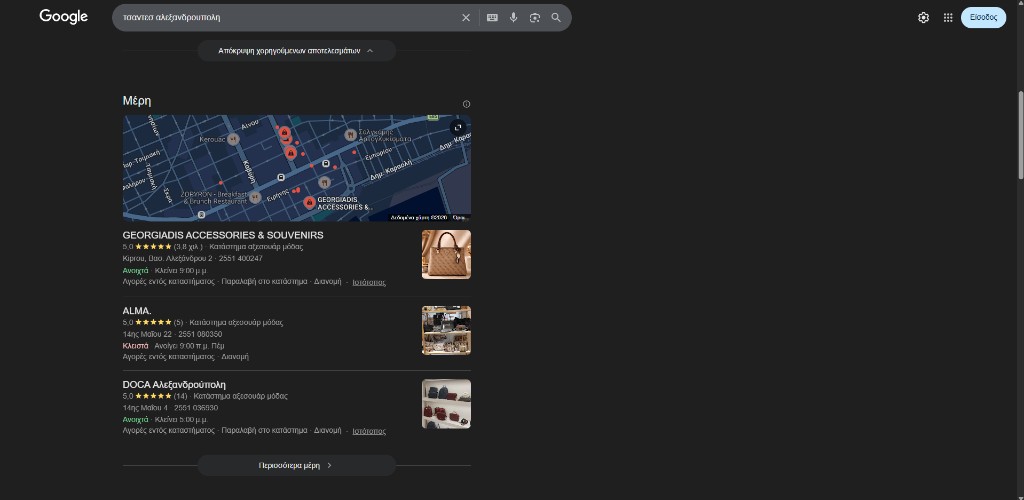Submit search with magnifying glass icon
The height and width of the screenshot is (500, 1024).
[556, 18]
